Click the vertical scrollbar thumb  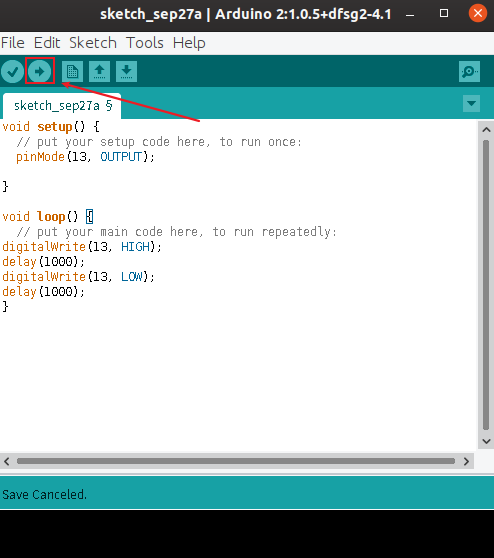(486, 285)
